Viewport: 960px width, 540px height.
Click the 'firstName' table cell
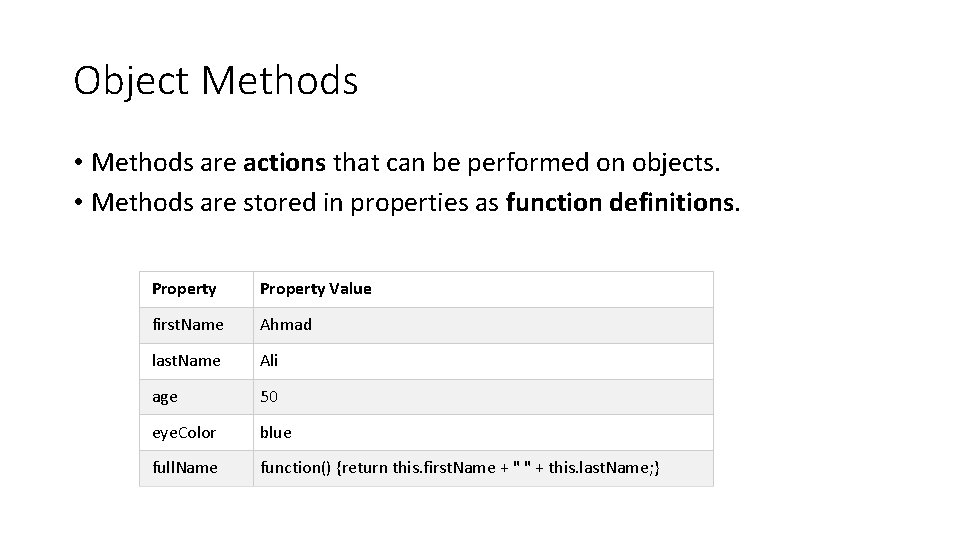click(197, 325)
